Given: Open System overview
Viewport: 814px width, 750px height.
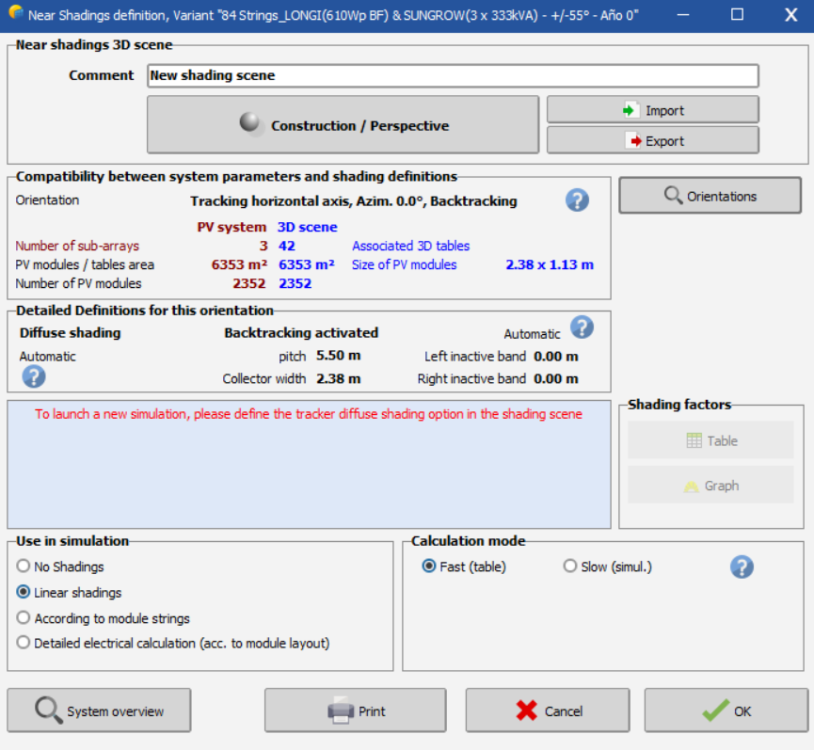Looking at the screenshot, I should 99,711.
